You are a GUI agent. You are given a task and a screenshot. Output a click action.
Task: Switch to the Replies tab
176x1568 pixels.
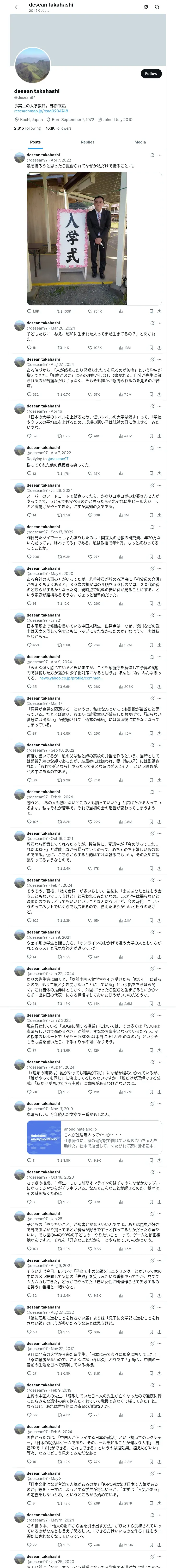pos(87,142)
